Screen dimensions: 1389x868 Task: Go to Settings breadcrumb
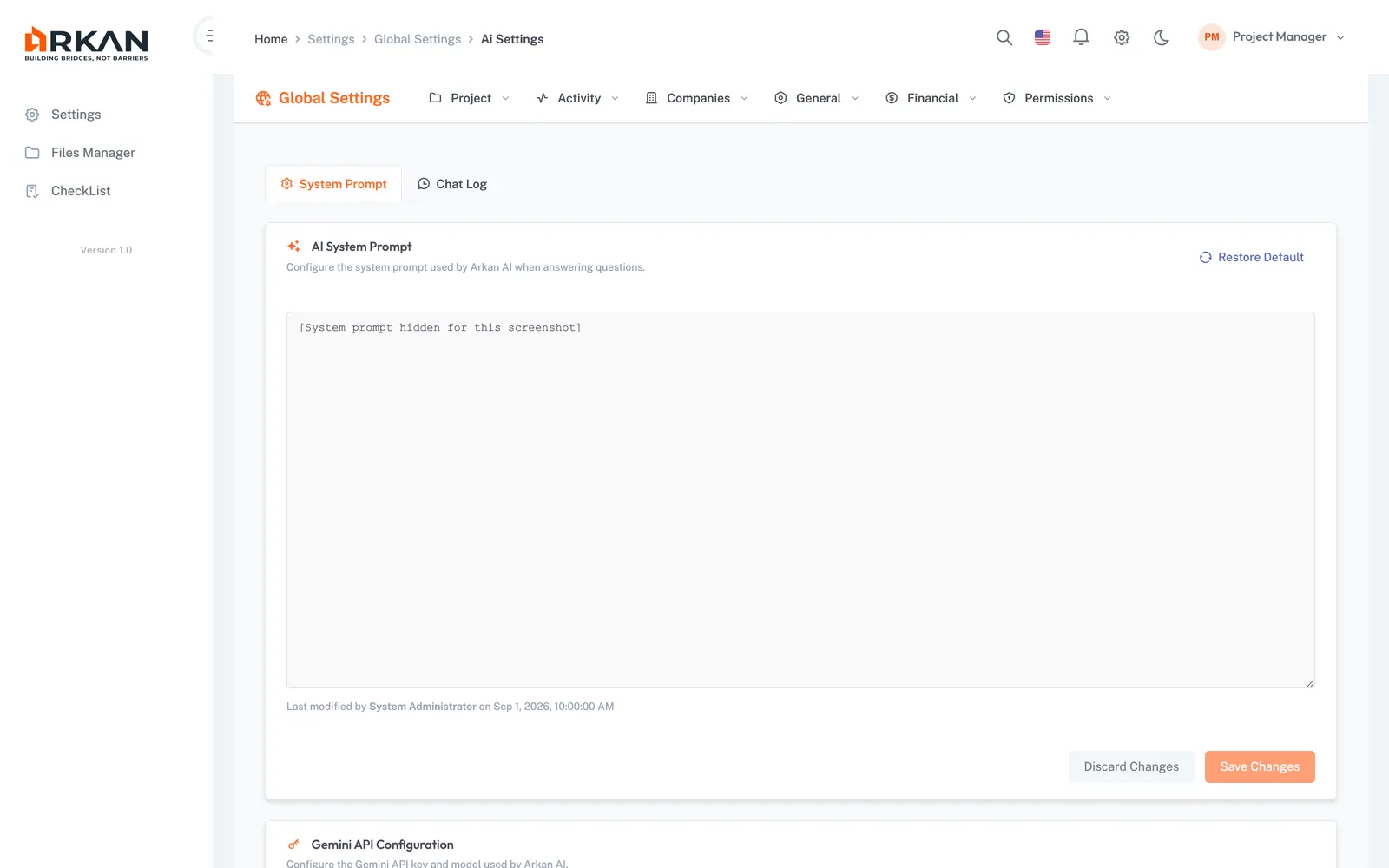pos(331,39)
